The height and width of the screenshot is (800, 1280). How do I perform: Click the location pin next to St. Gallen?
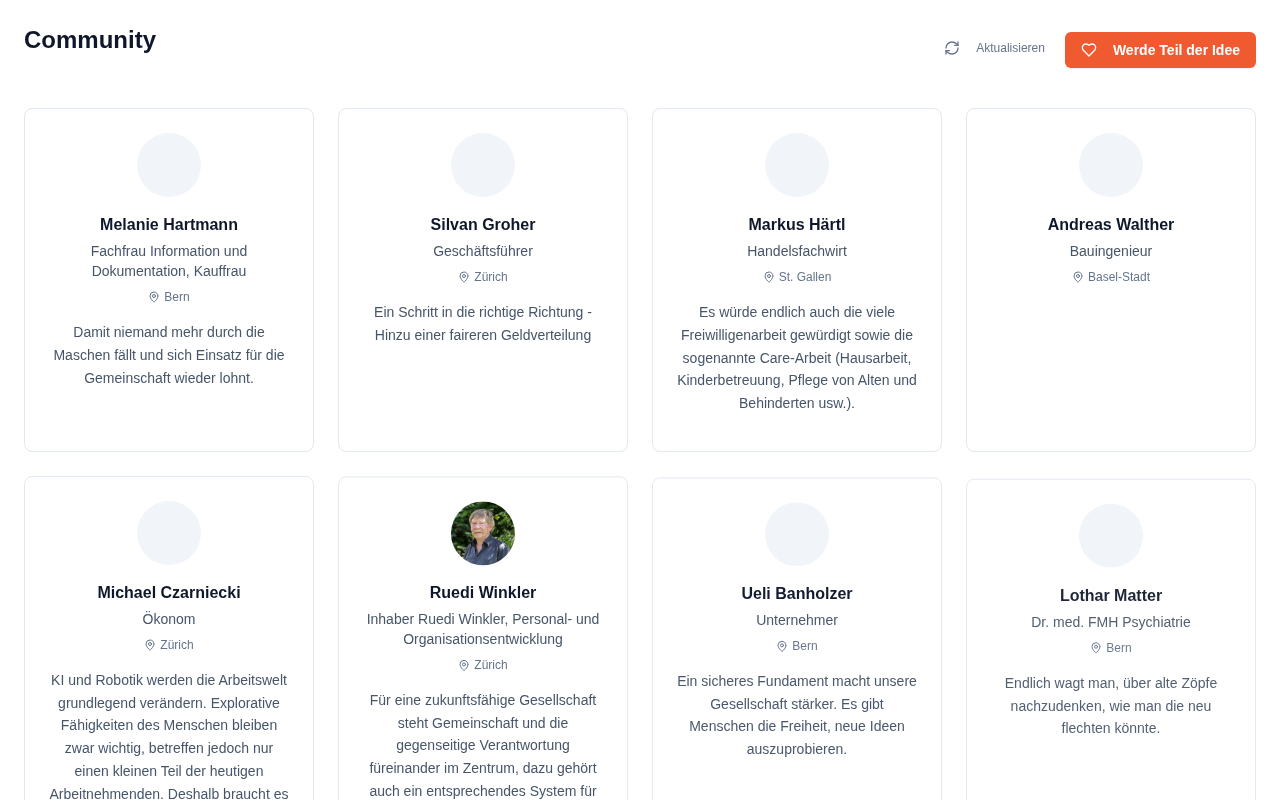769,277
